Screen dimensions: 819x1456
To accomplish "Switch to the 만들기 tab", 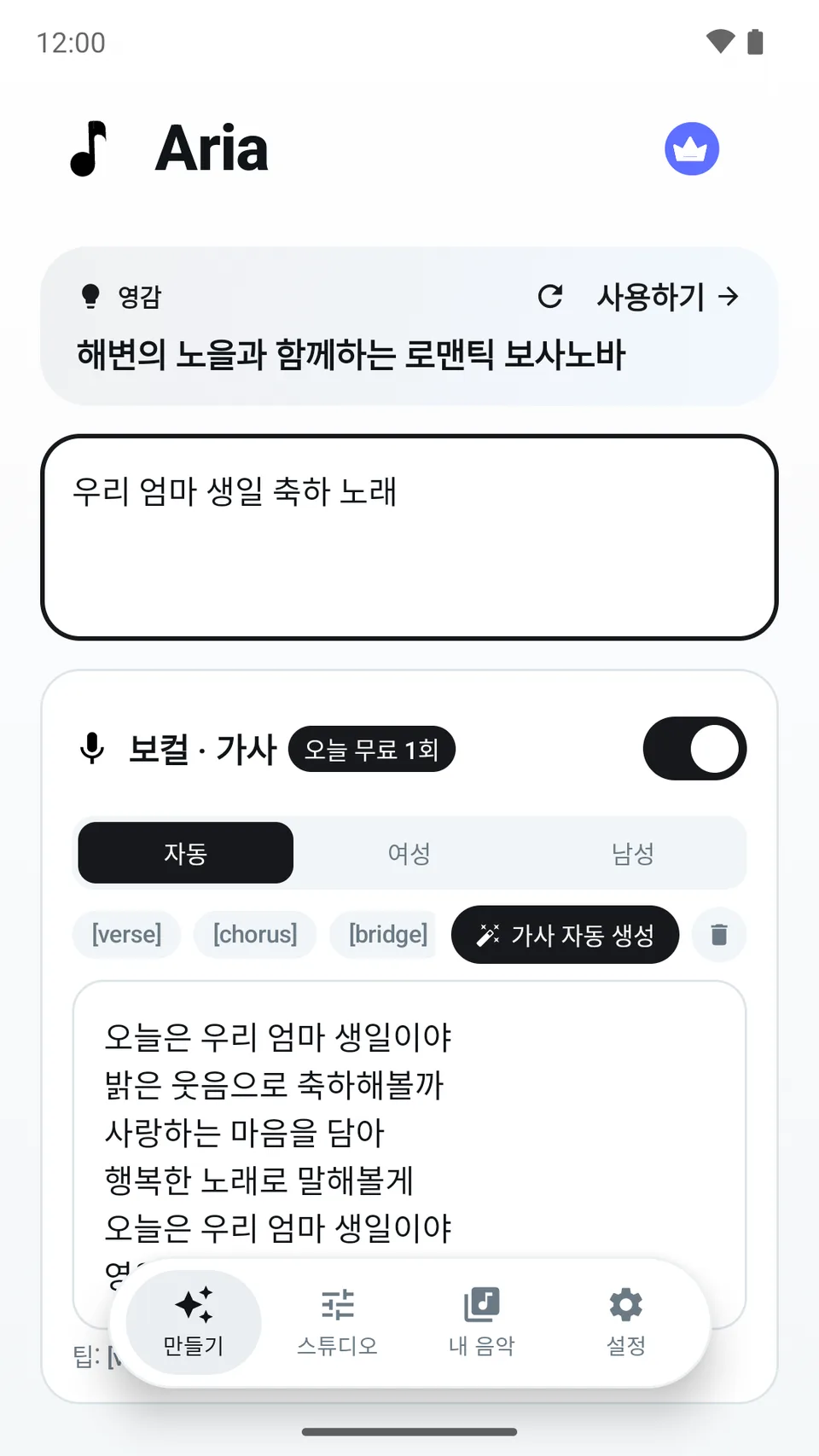I will click(194, 1322).
